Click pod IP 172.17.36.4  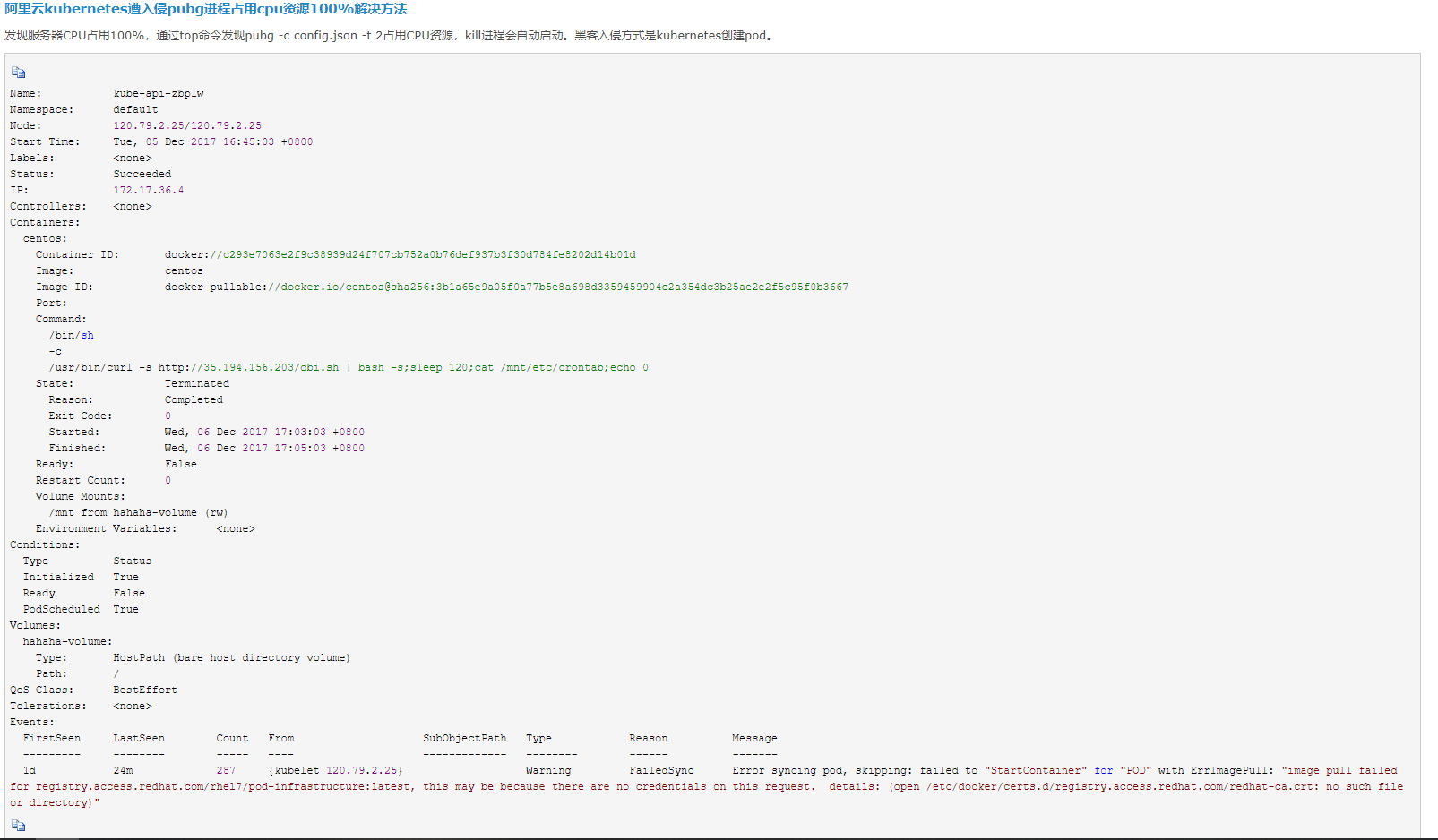click(149, 190)
